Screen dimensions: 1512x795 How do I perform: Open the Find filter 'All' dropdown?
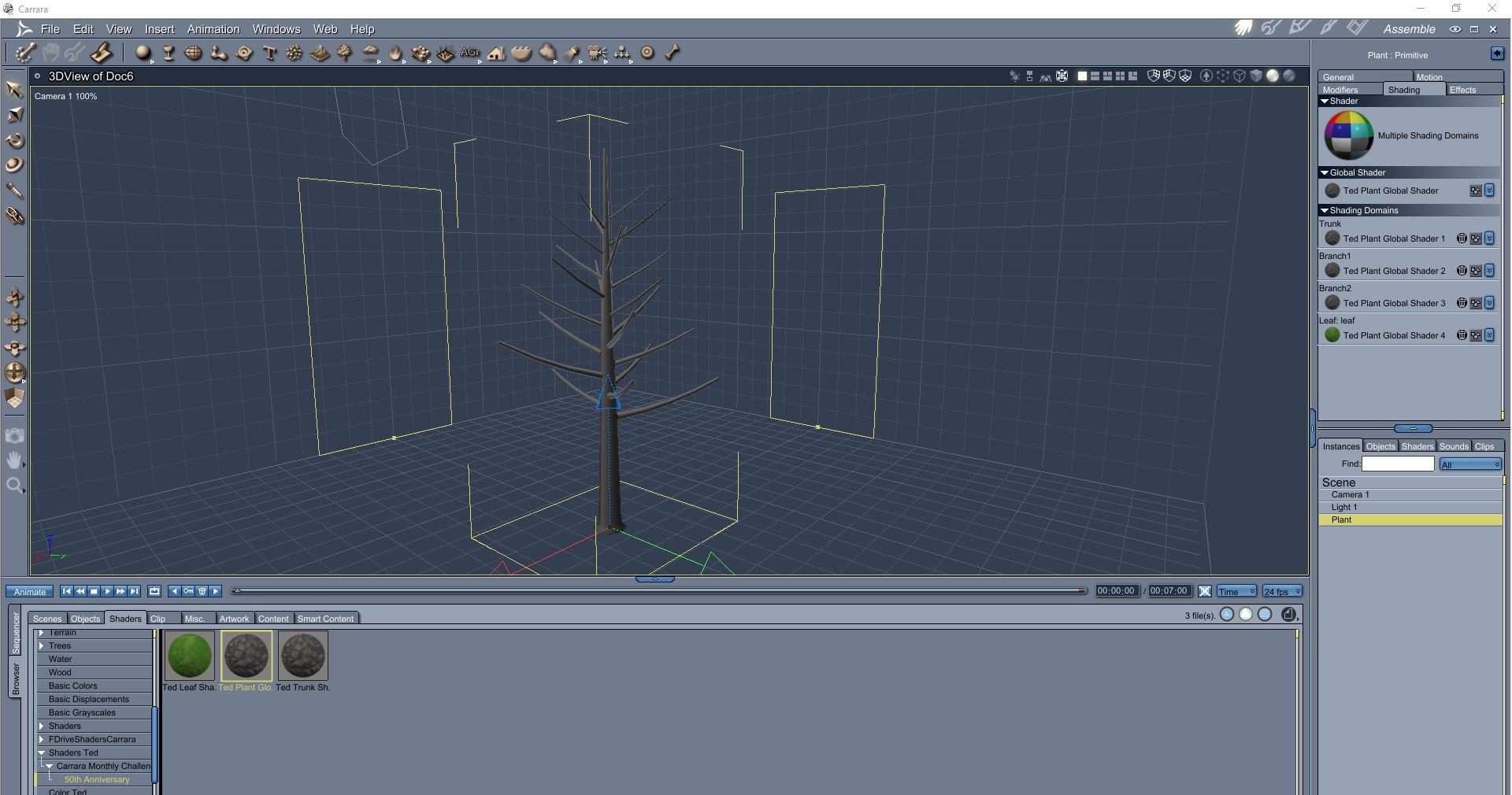point(1470,464)
